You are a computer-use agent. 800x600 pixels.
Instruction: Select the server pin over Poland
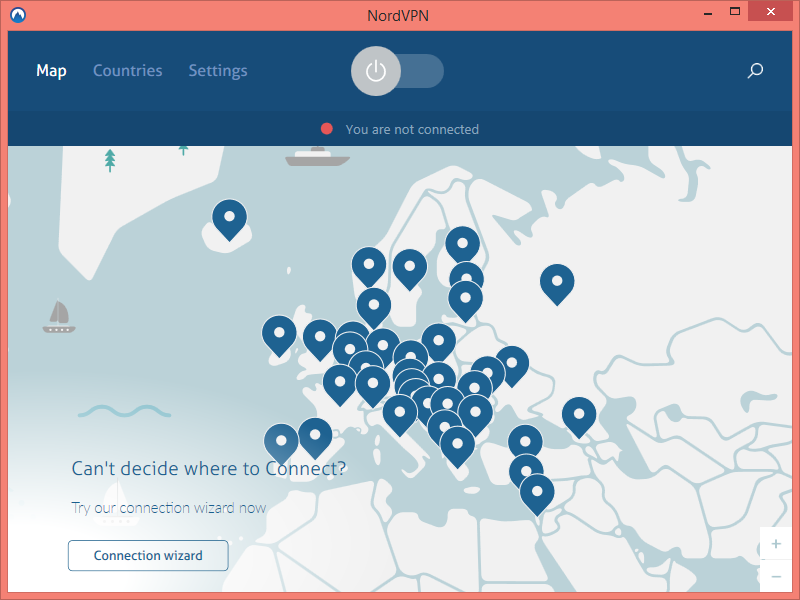(439, 343)
